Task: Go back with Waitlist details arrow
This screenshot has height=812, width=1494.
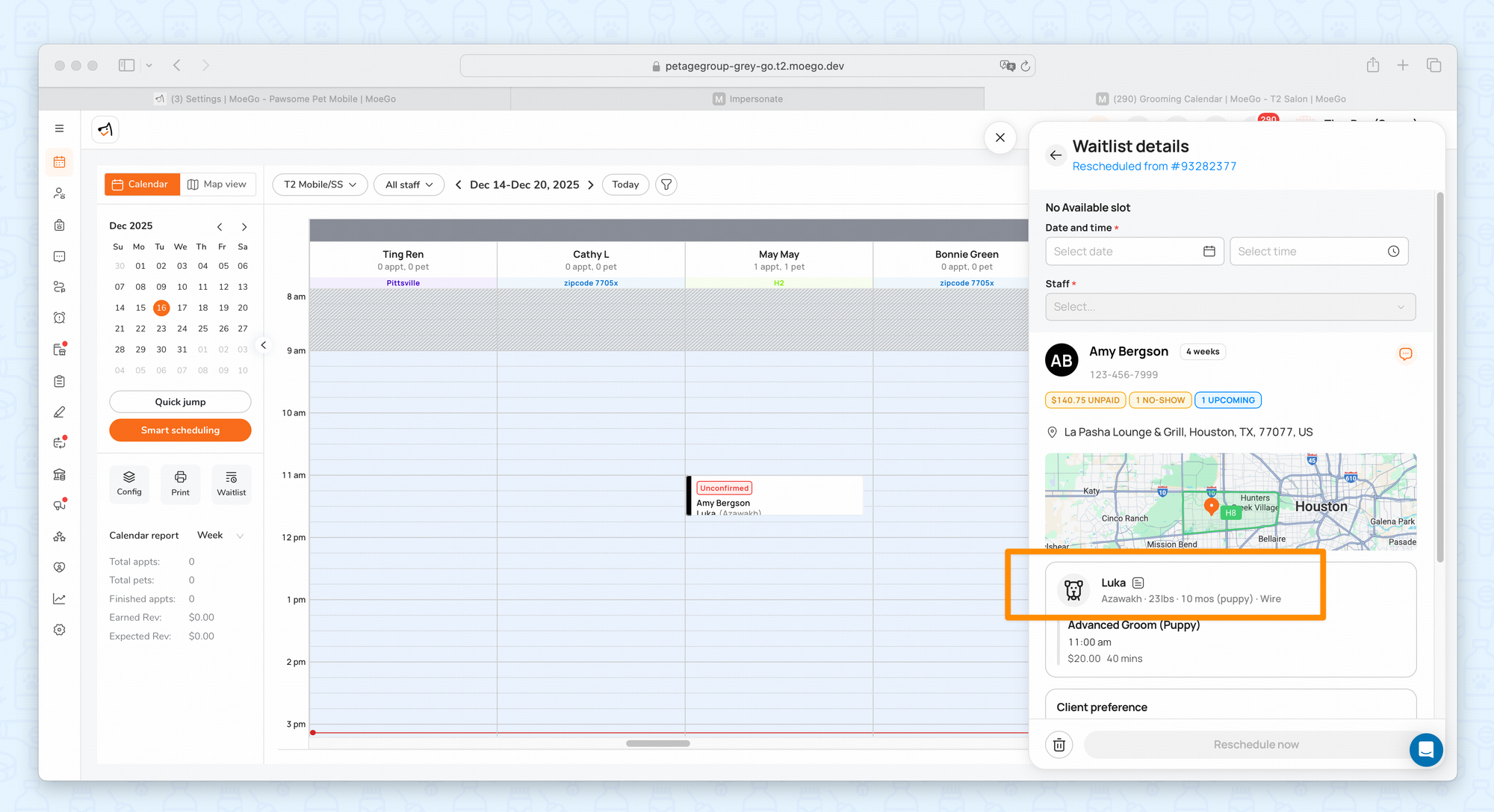Action: coord(1056,155)
